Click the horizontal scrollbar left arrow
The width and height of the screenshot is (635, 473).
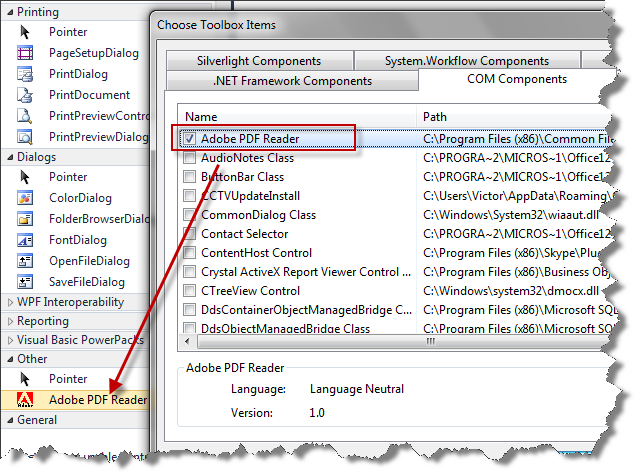[x=187, y=341]
